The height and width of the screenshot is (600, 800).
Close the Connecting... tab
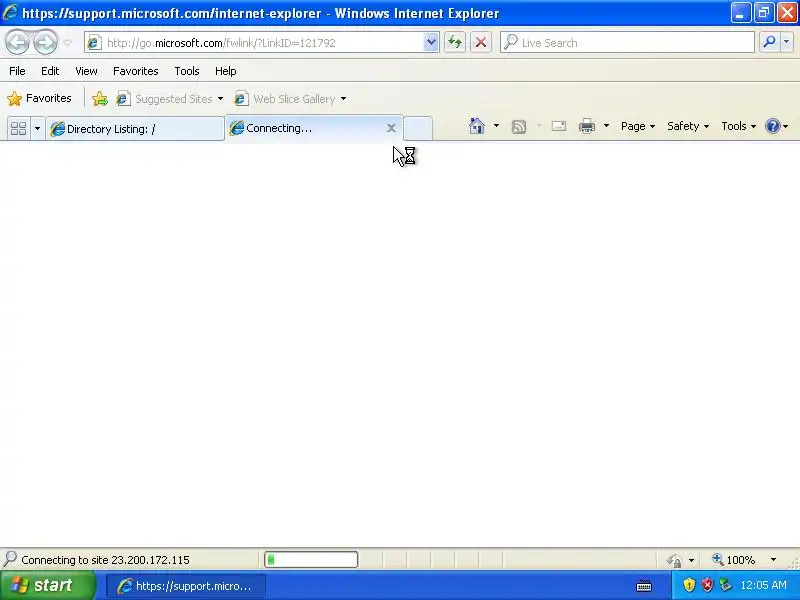point(391,128)
